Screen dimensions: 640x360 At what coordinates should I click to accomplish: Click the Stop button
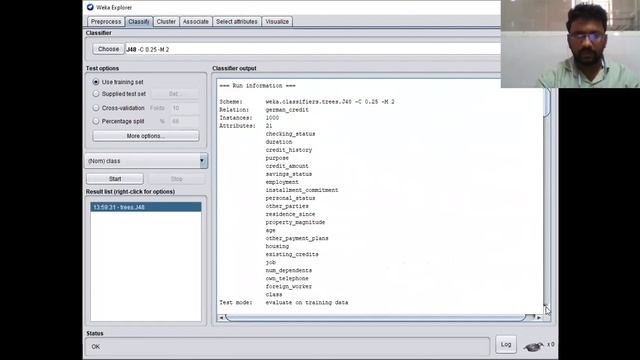click(x=176, y=179)
